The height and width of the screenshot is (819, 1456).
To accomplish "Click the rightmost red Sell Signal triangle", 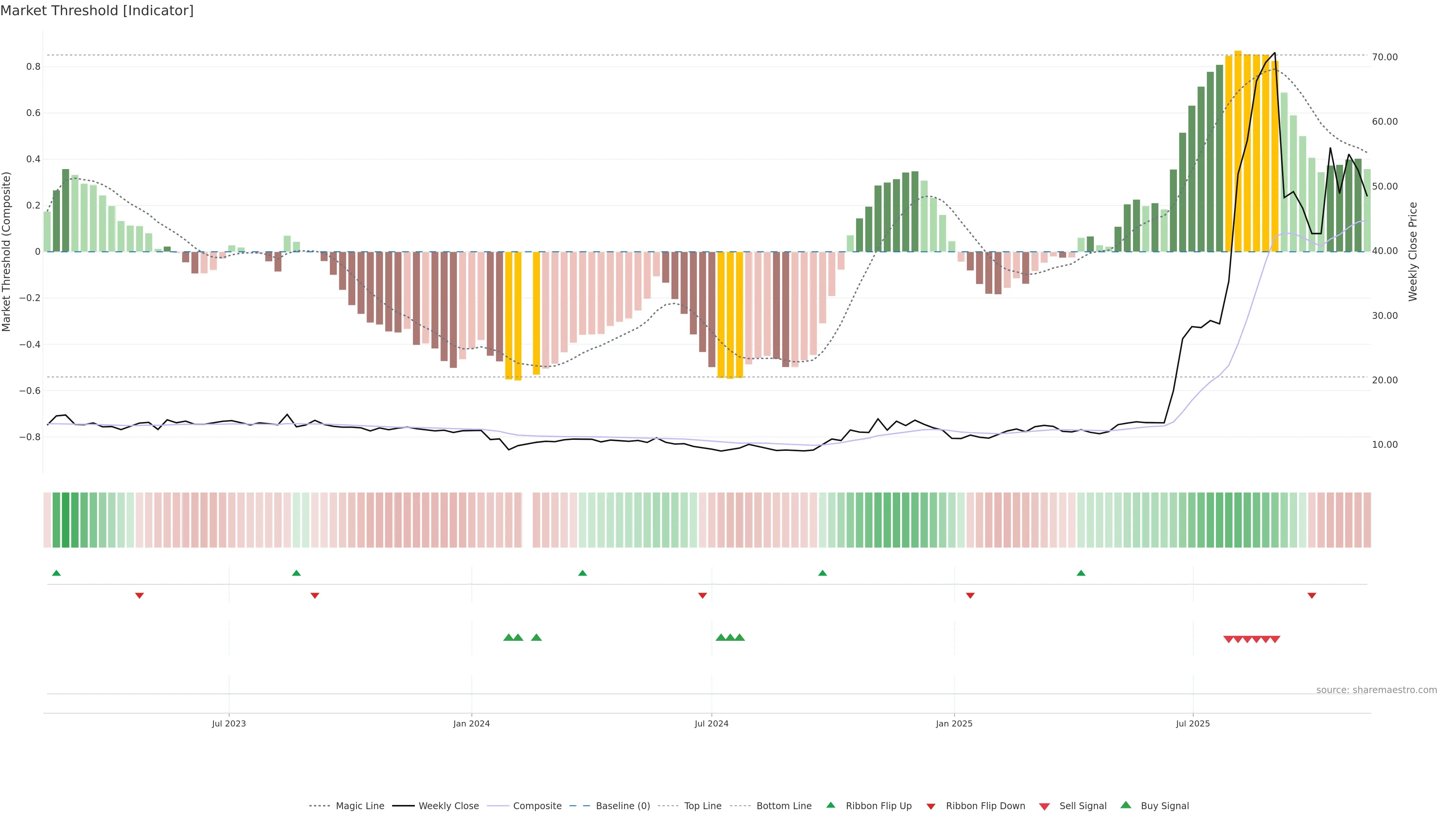I will click(1275, 639).
